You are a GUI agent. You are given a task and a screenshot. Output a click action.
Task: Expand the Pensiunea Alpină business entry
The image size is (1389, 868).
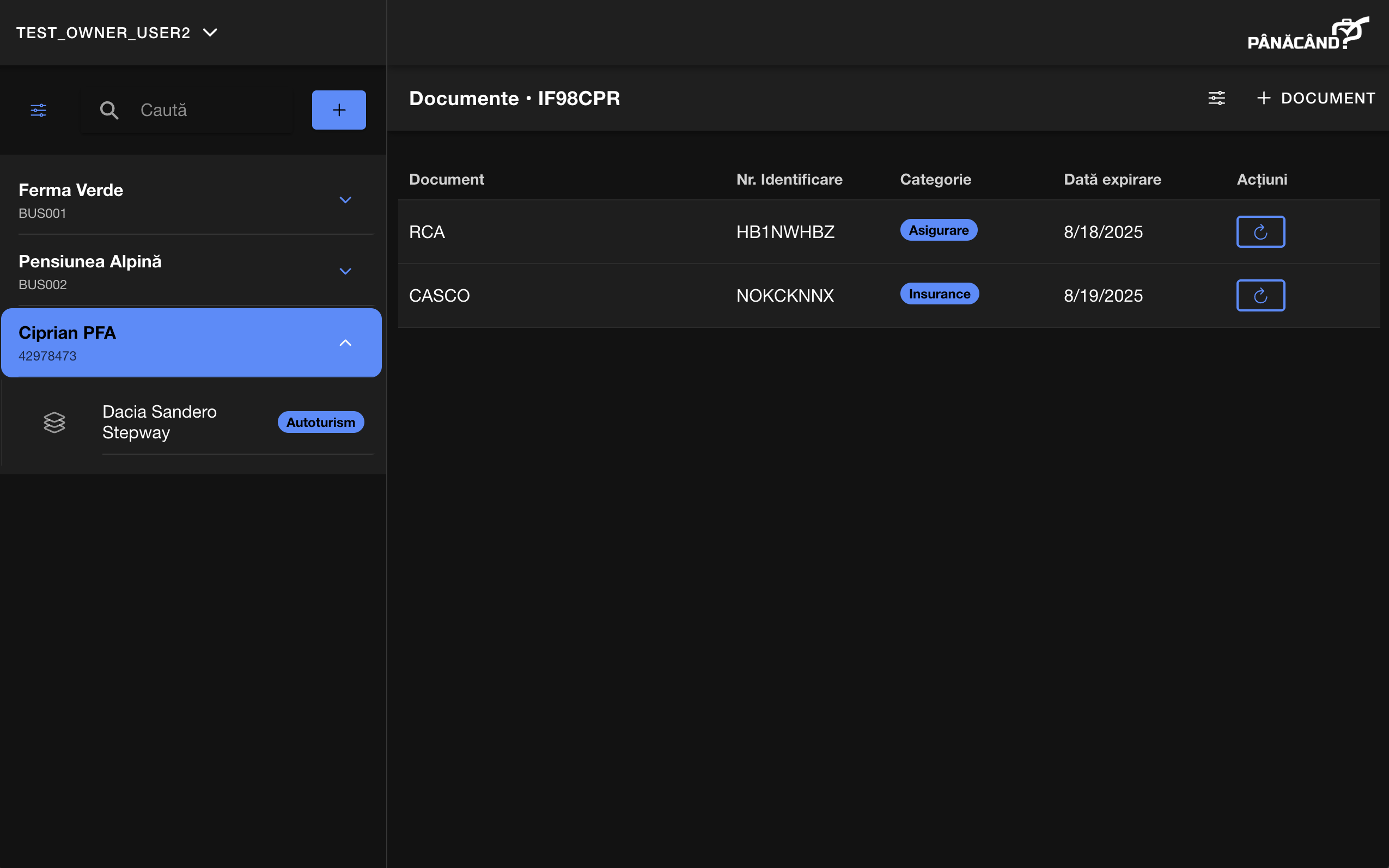[345, 271]
